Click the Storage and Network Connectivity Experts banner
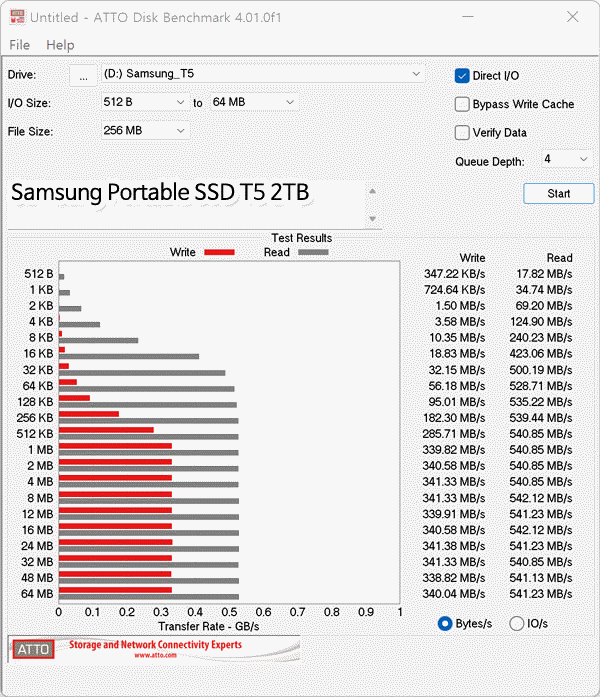600x697 pixels. [155, 645]
